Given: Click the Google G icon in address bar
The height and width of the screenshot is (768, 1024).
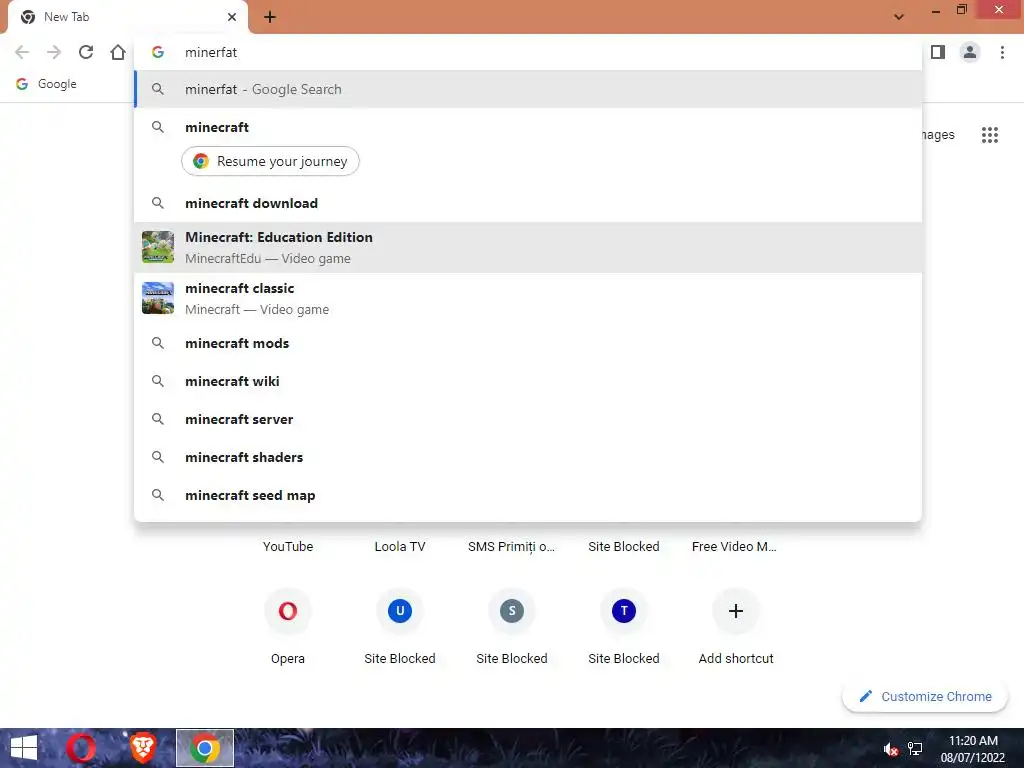Looking at the screenshot, I should click(158, 52).
